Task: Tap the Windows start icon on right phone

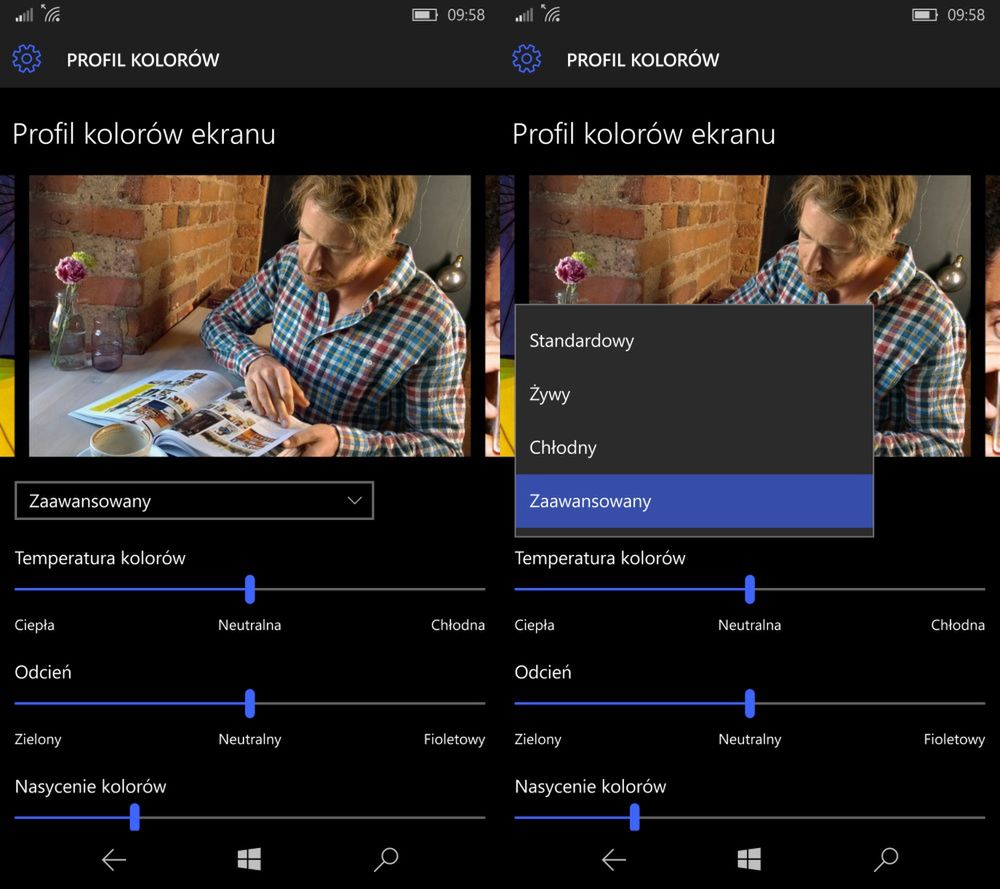Action: (x=749, y=859)
